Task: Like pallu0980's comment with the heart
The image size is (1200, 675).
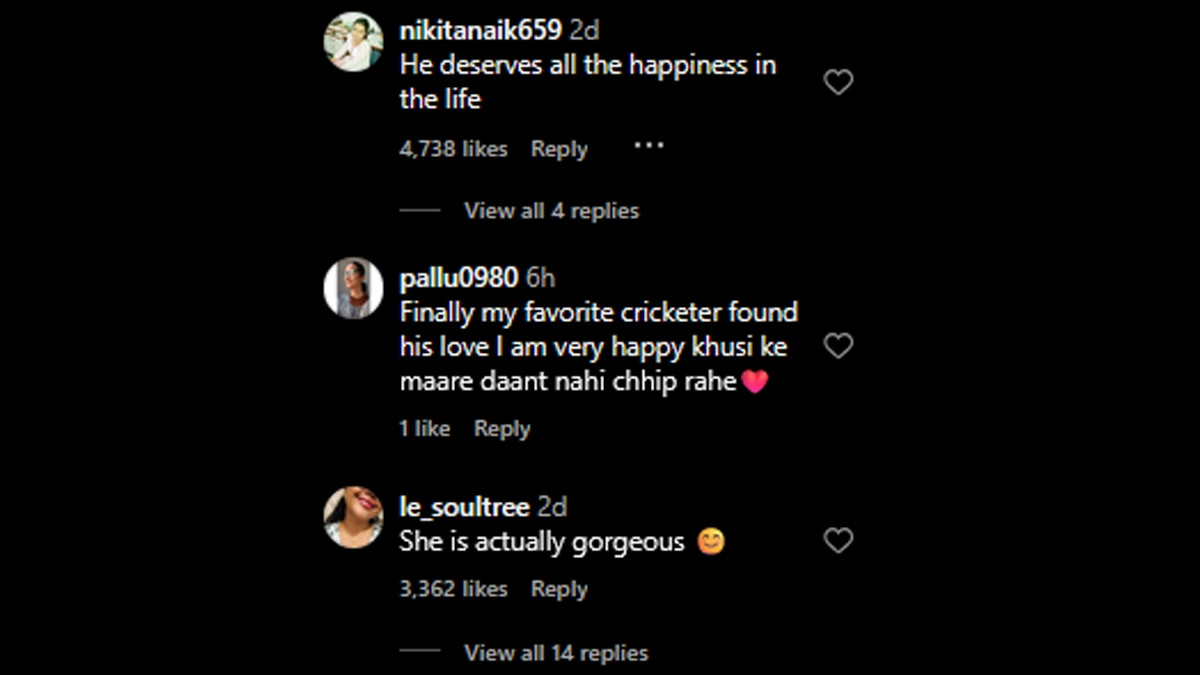Action: pos(838,346)
